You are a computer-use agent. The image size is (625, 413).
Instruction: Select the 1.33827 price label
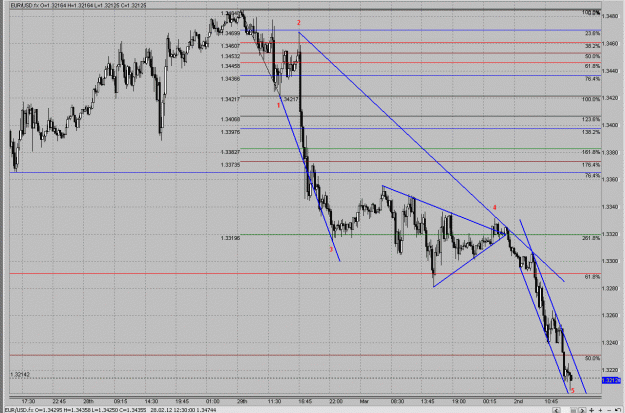[x=230, y=152]
